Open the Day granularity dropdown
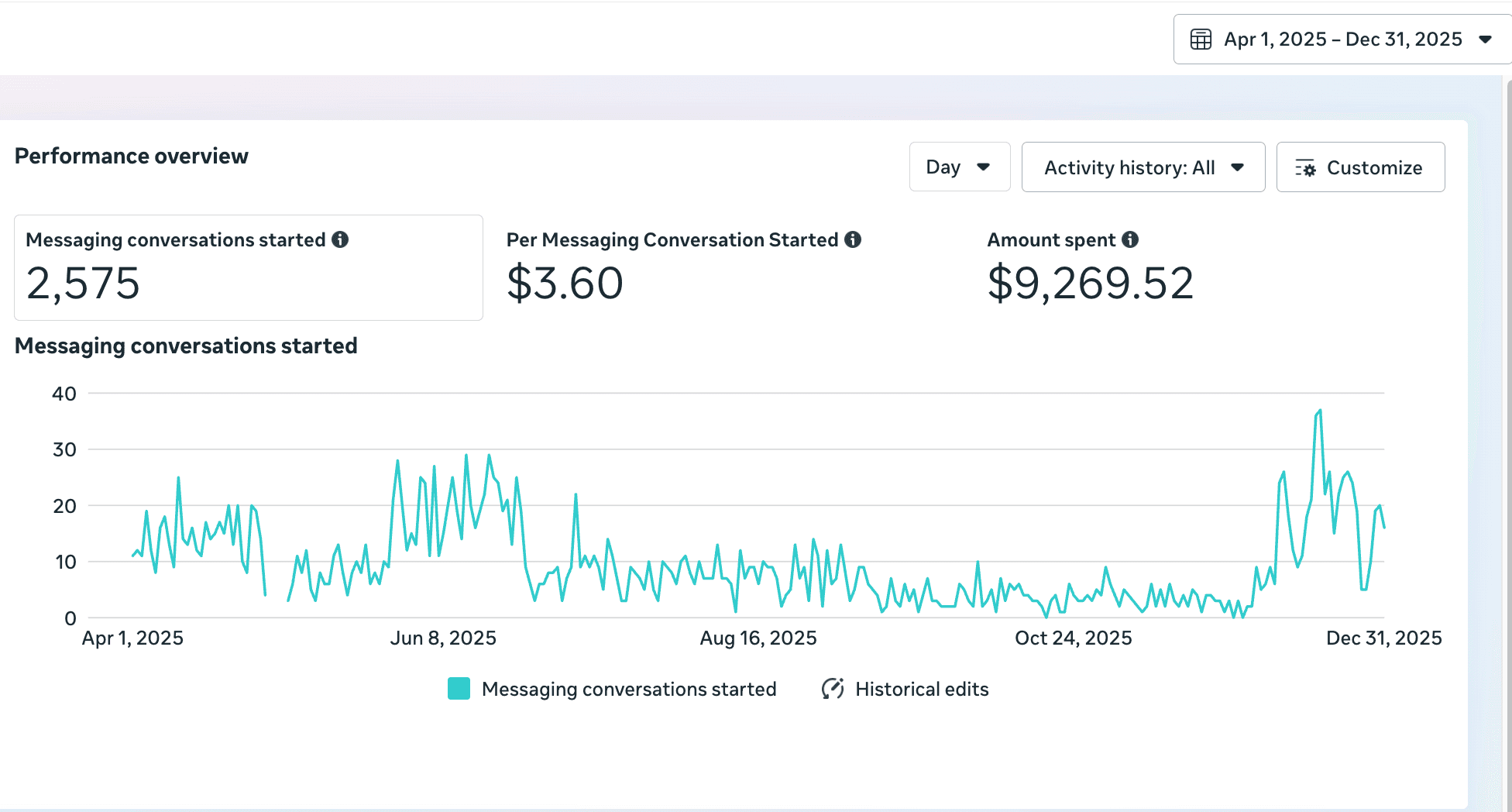This screenshot has width=1512, height=812. coord(960,167)
